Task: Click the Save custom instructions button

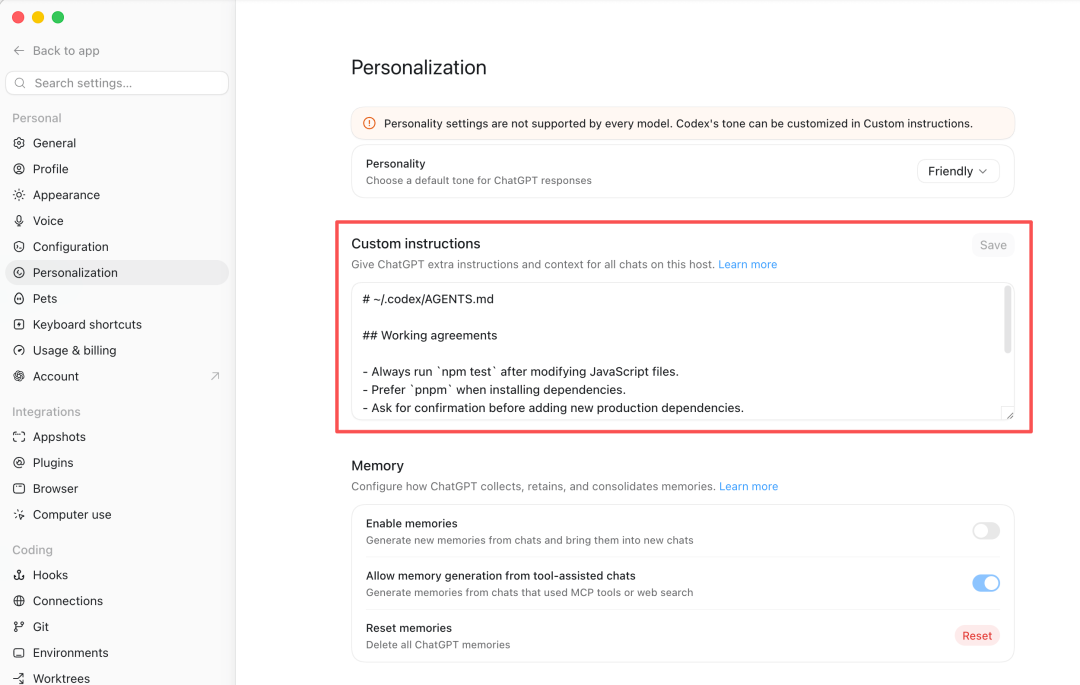Action: 993,245
